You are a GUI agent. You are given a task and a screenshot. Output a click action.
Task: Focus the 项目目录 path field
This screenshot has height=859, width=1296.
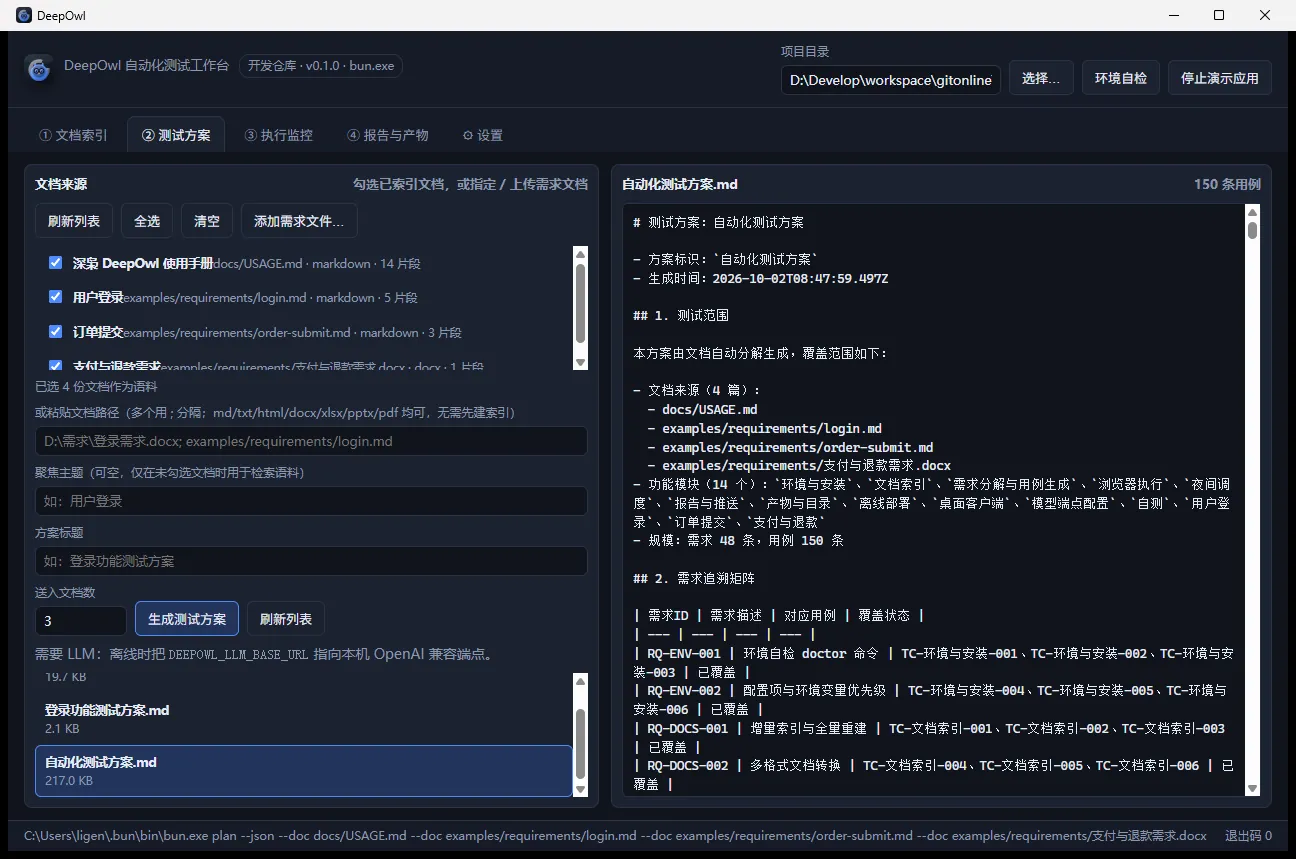tap(891, 79)
